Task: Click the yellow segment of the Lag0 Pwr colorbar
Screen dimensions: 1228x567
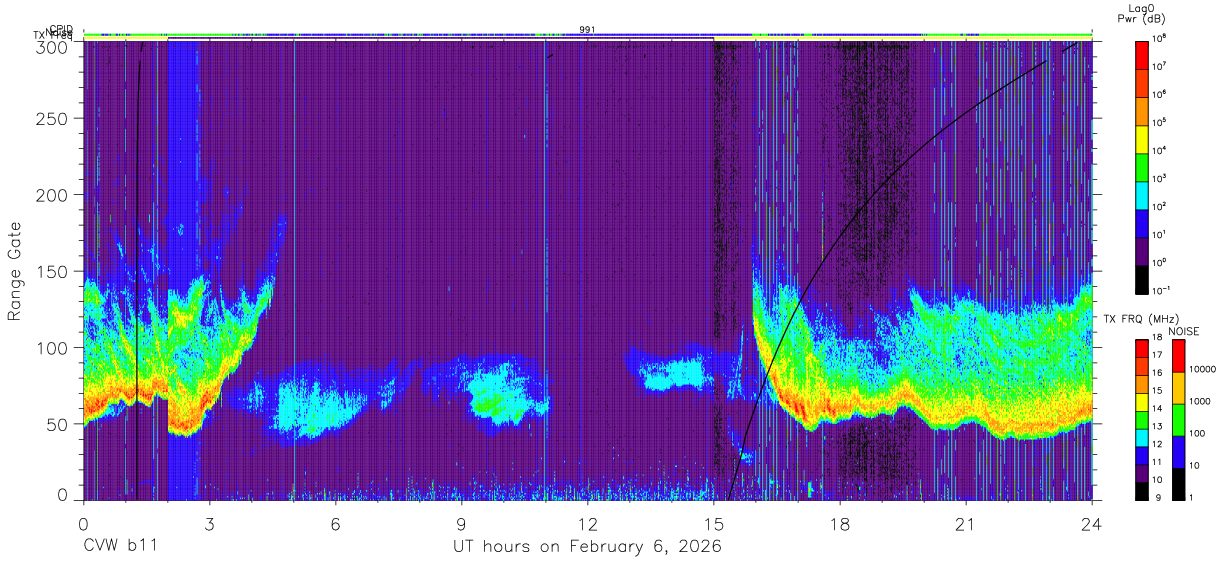Action: tap(1142, 138)
